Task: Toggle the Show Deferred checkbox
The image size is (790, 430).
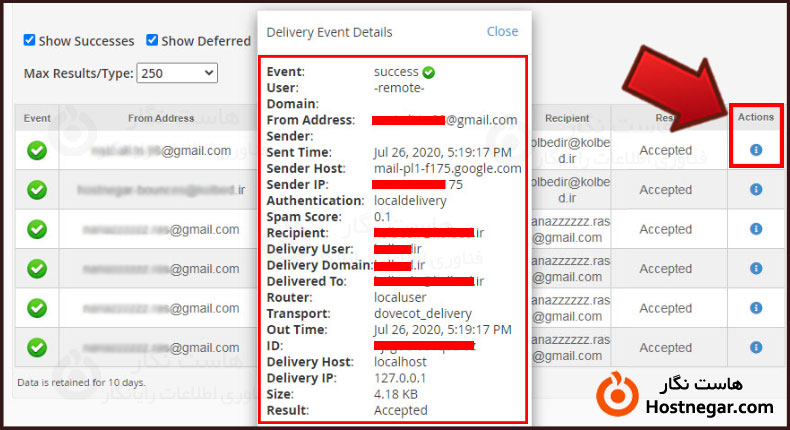Action: pos(153,41)
